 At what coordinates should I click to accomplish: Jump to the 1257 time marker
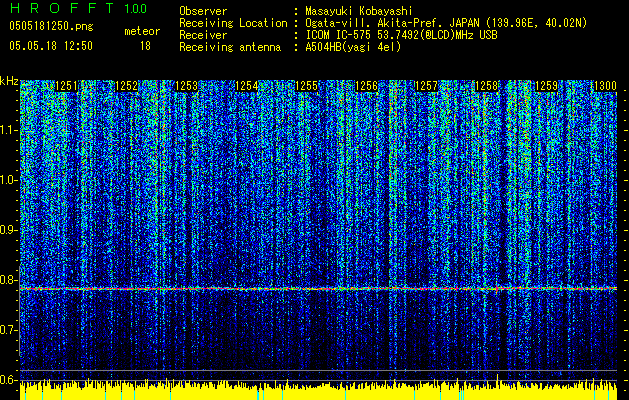[426, 87]
